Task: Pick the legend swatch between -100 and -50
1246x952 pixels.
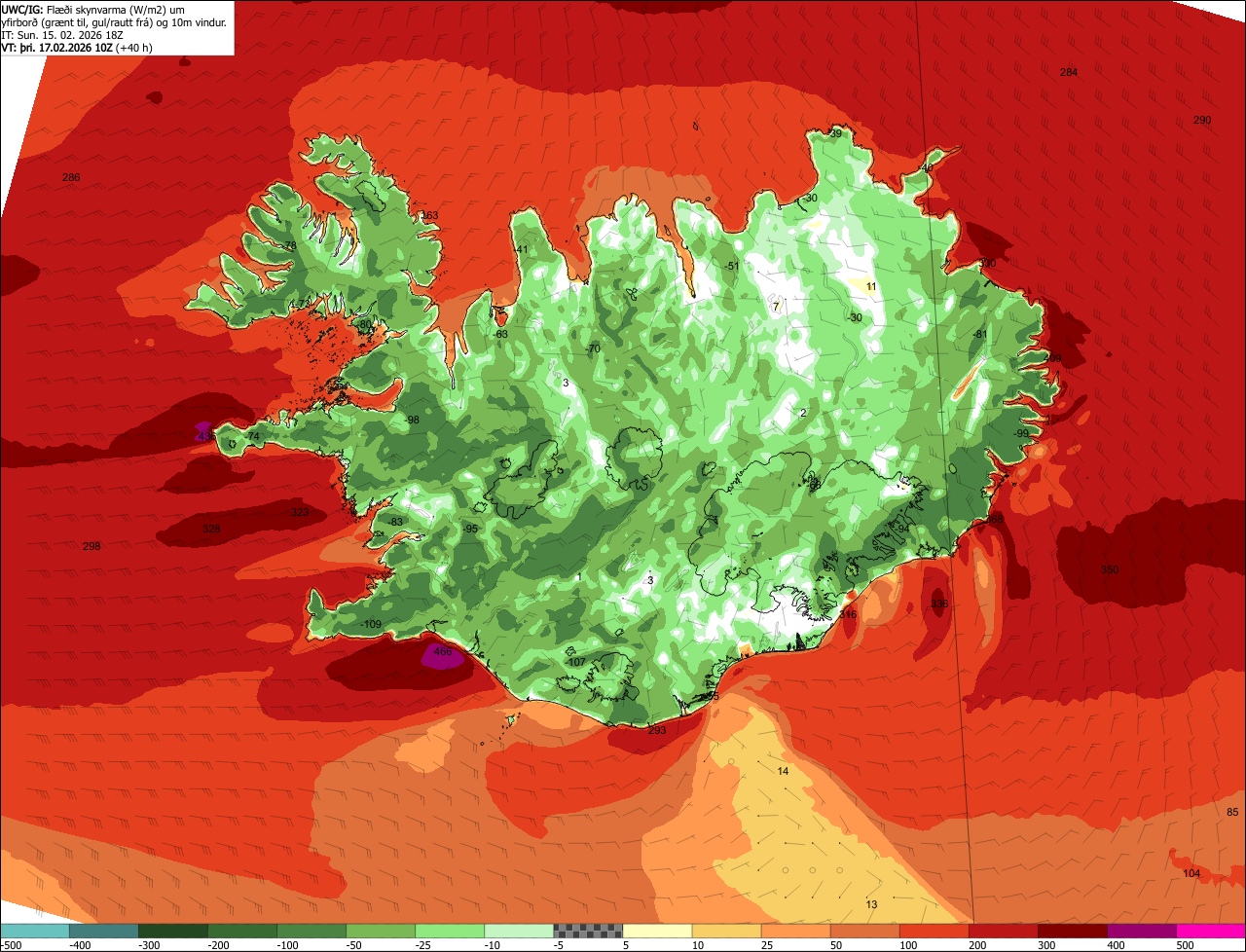Action: coord(311,931)
